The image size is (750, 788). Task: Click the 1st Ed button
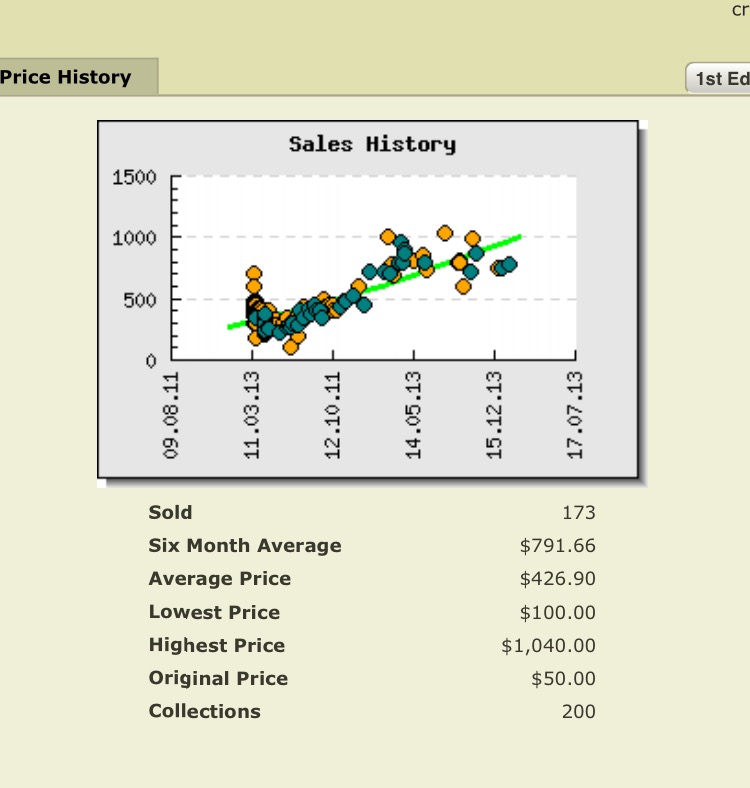coord(719,78)
